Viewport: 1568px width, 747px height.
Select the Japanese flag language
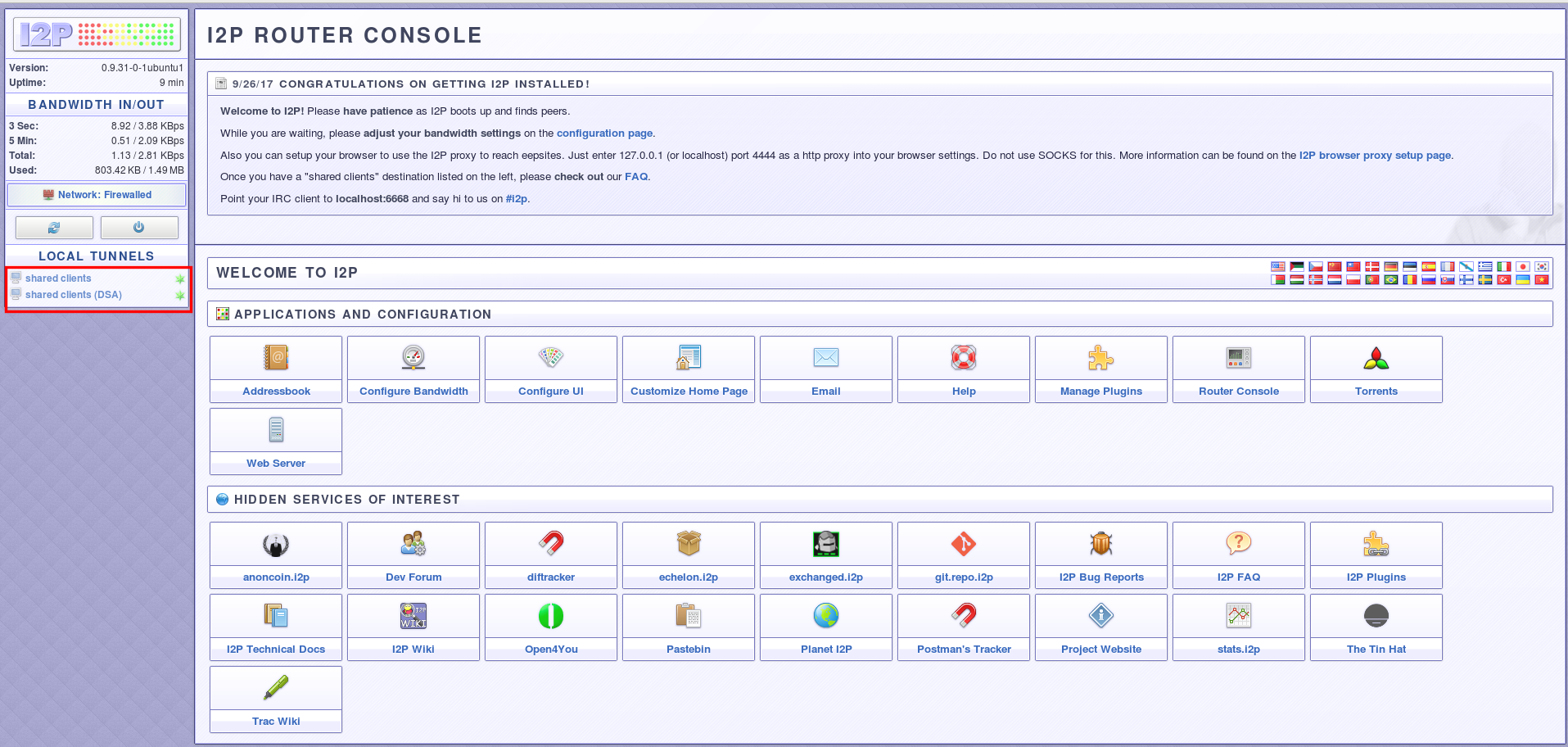[1523, 267]
